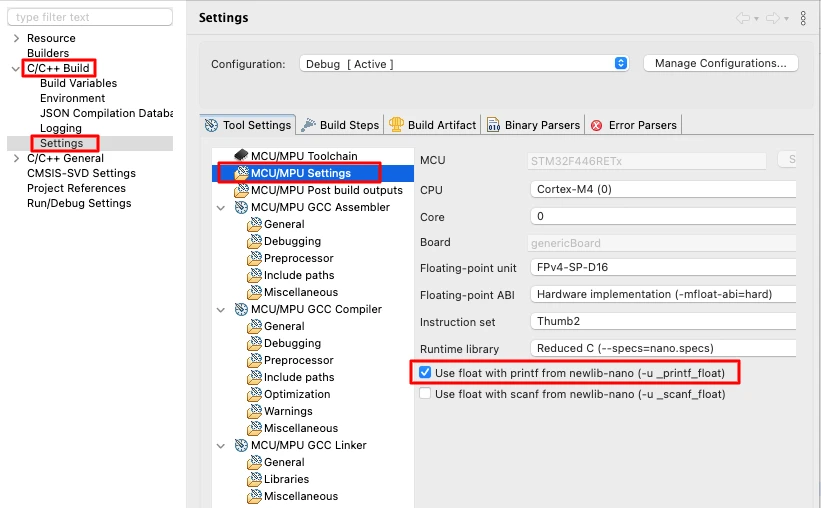Click the Error Parsers red X icon
821x508 pixels.
point(596,126)
